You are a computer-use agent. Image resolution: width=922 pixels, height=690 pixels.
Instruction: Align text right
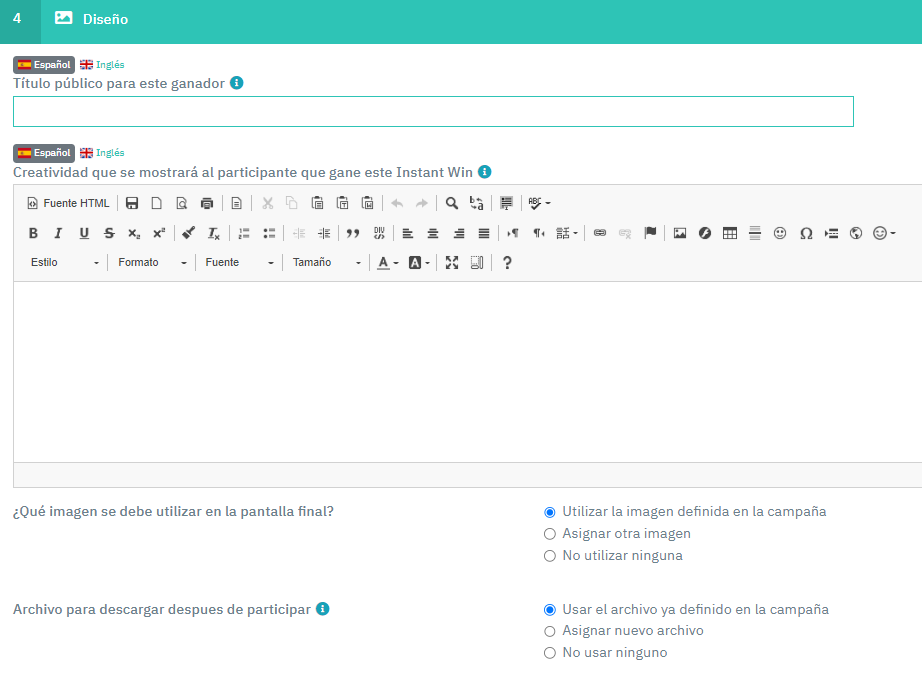click(459, 234)
